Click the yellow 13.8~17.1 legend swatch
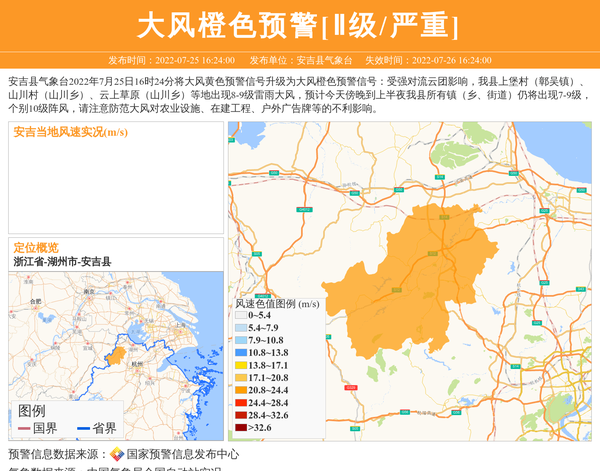 [x=241, y=365]
